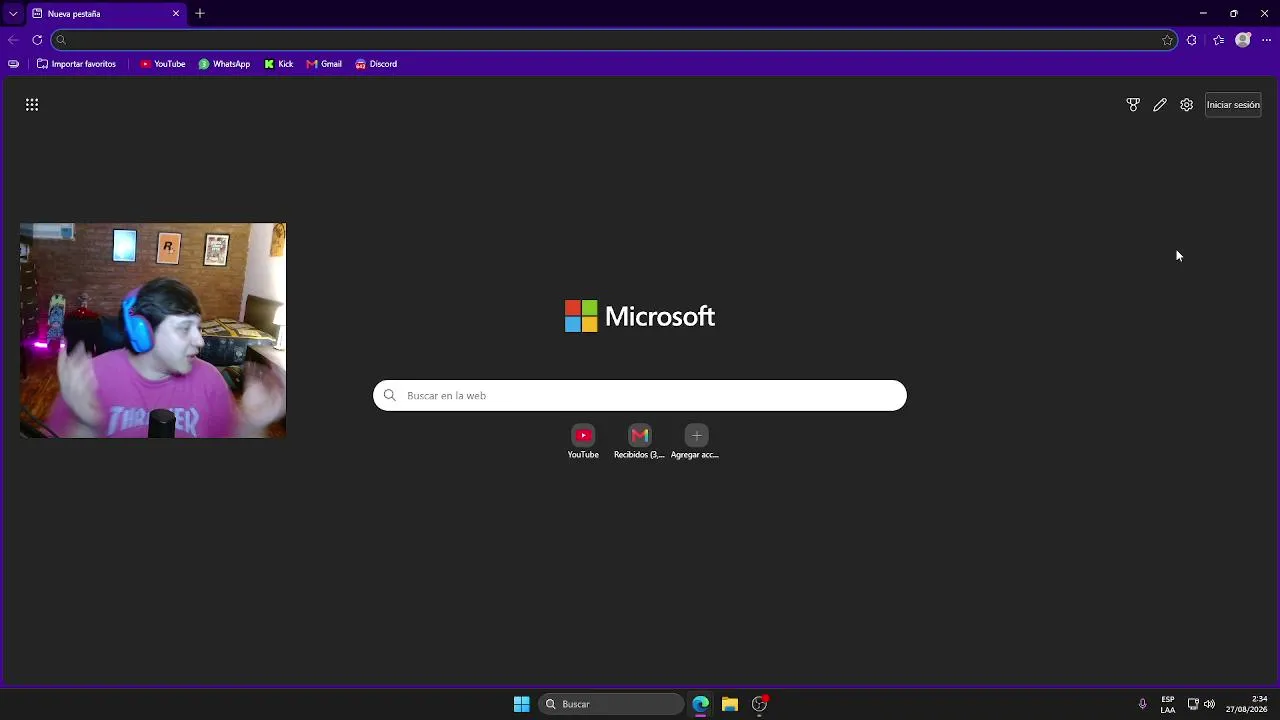
Task: Open the Kick bookmark
Action: tap(279, 64)
